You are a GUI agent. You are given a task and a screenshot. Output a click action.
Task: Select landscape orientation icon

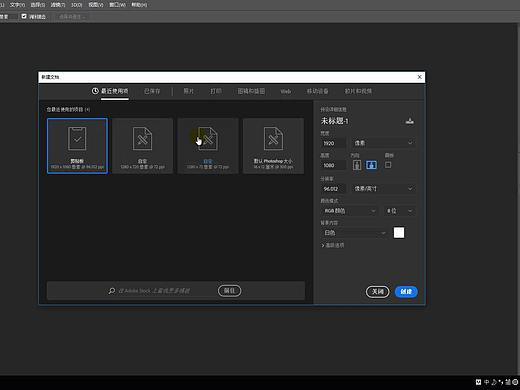click(x=371, y=165)
